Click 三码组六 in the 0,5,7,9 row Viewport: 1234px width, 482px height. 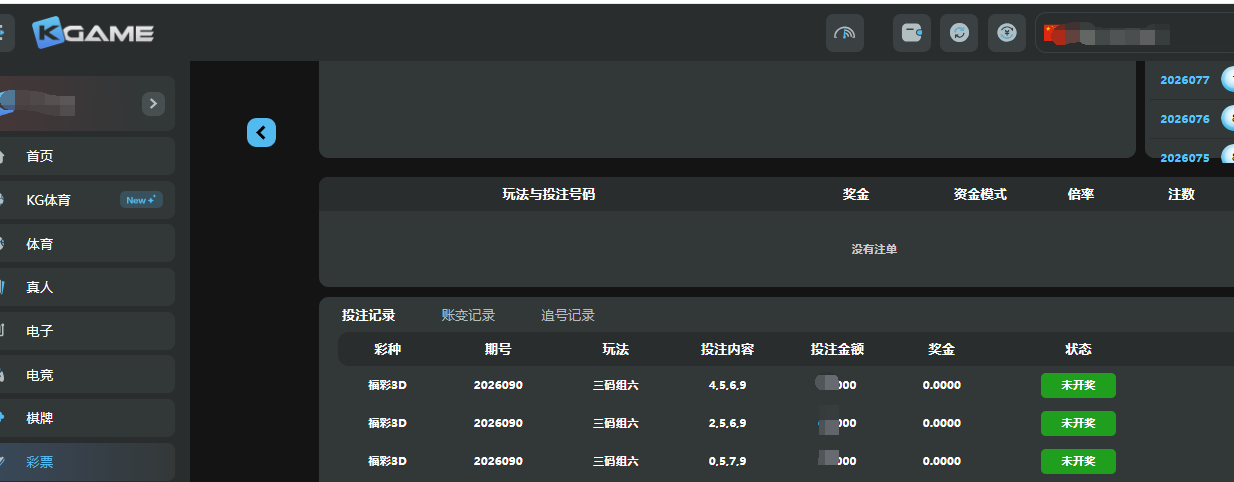[x=615, y=461]
